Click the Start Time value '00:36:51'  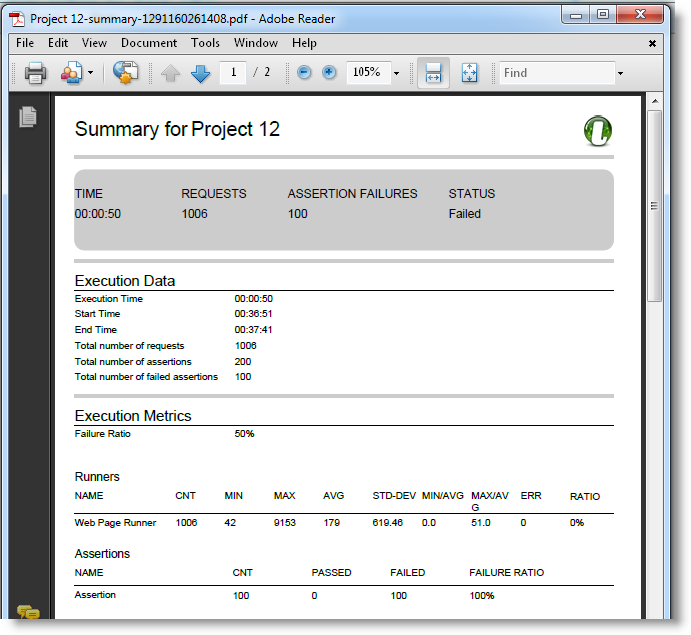pyautogui.click(x=253, y=314)
